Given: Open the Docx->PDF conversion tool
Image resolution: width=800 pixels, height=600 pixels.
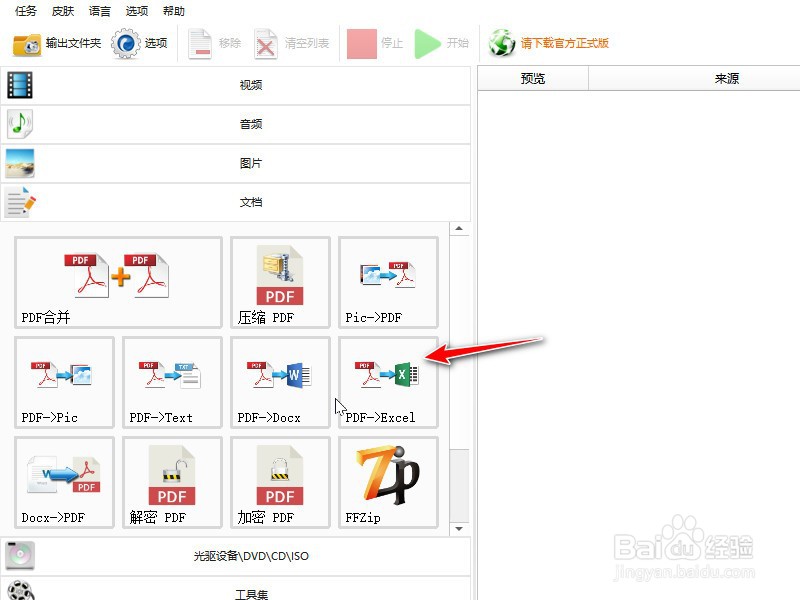Looking at the screenshot, I should click(x=64, y=482).
